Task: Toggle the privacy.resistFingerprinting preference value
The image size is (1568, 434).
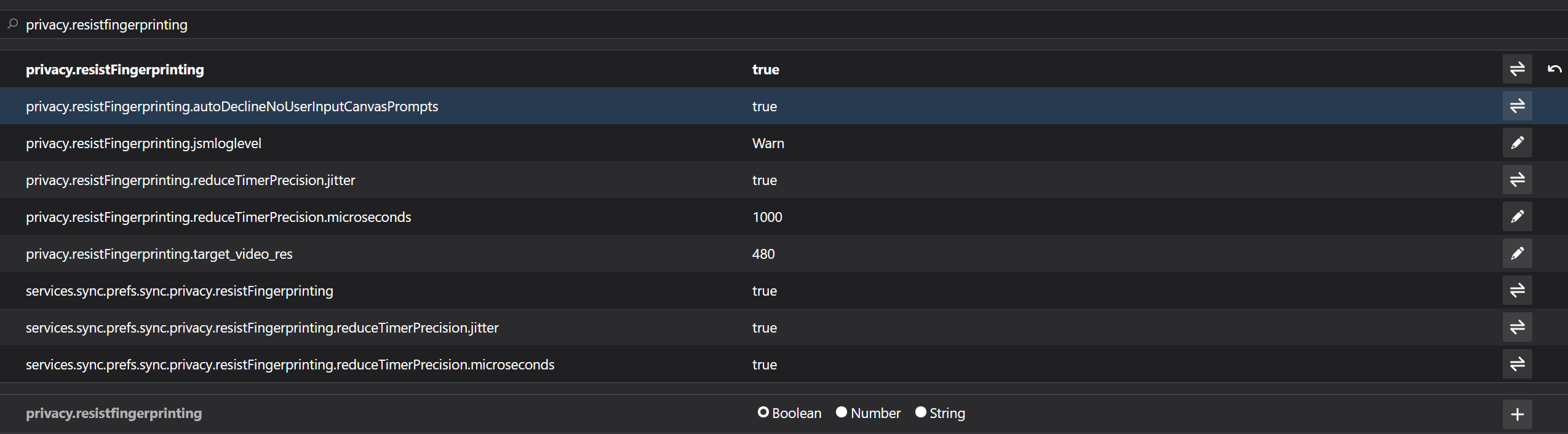Action: point(1517,69)
